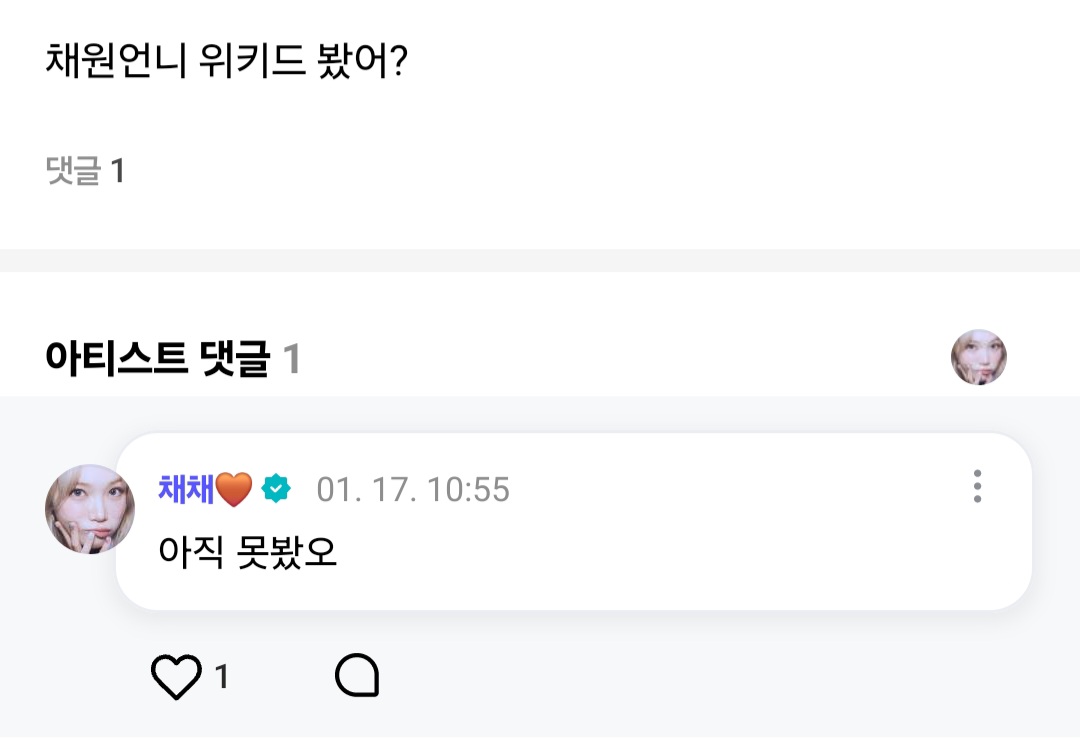
Task: Open the profile via username 채채
Action: (x=186, y=489)
